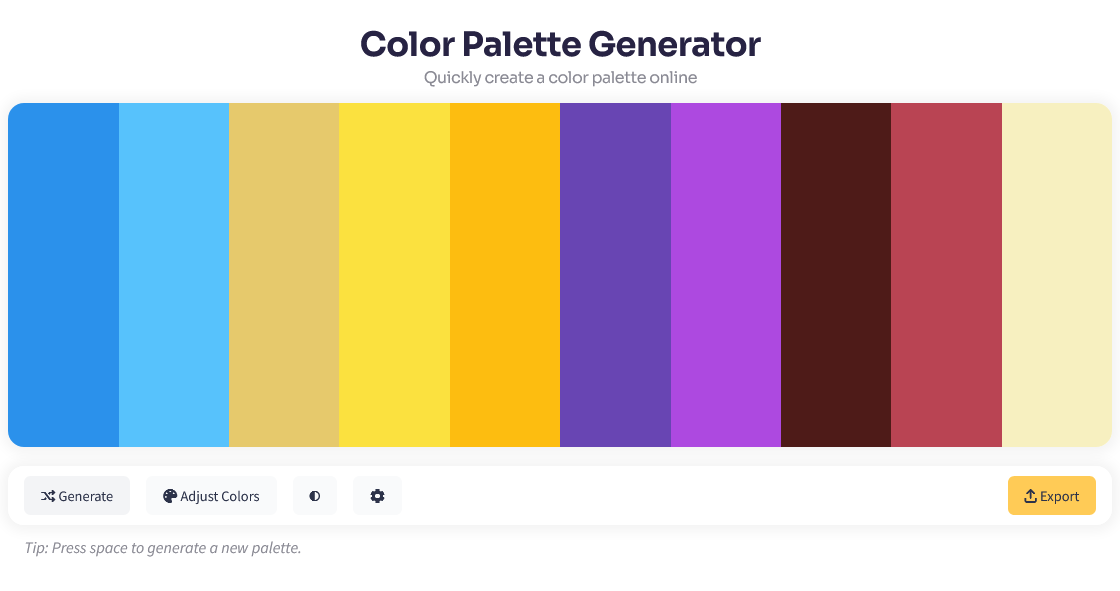Select the amber orange swatch
The height and width of the screenshot is (591, 1120).
coord(505,275)
